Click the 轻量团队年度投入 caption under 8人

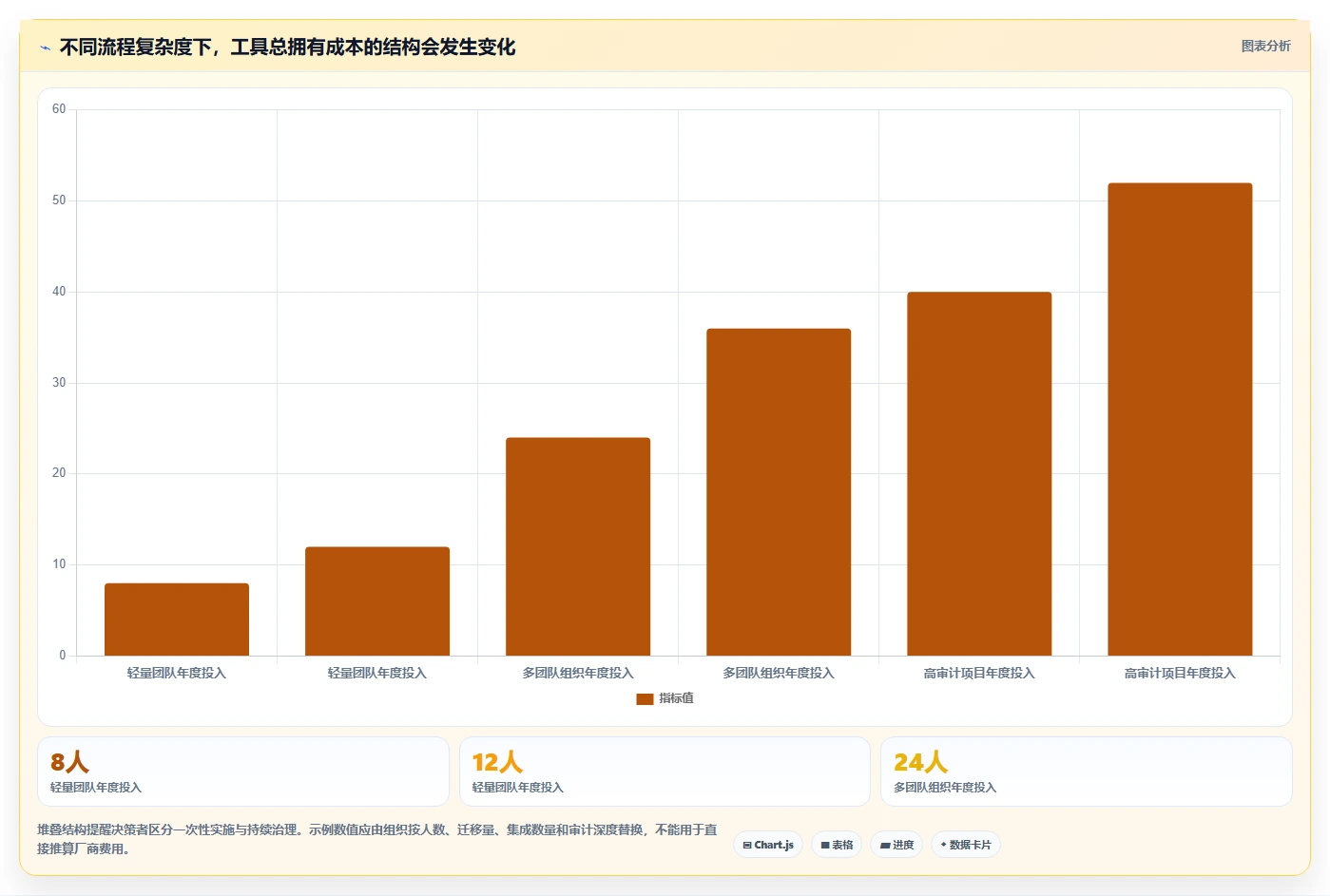coord(96,788)
